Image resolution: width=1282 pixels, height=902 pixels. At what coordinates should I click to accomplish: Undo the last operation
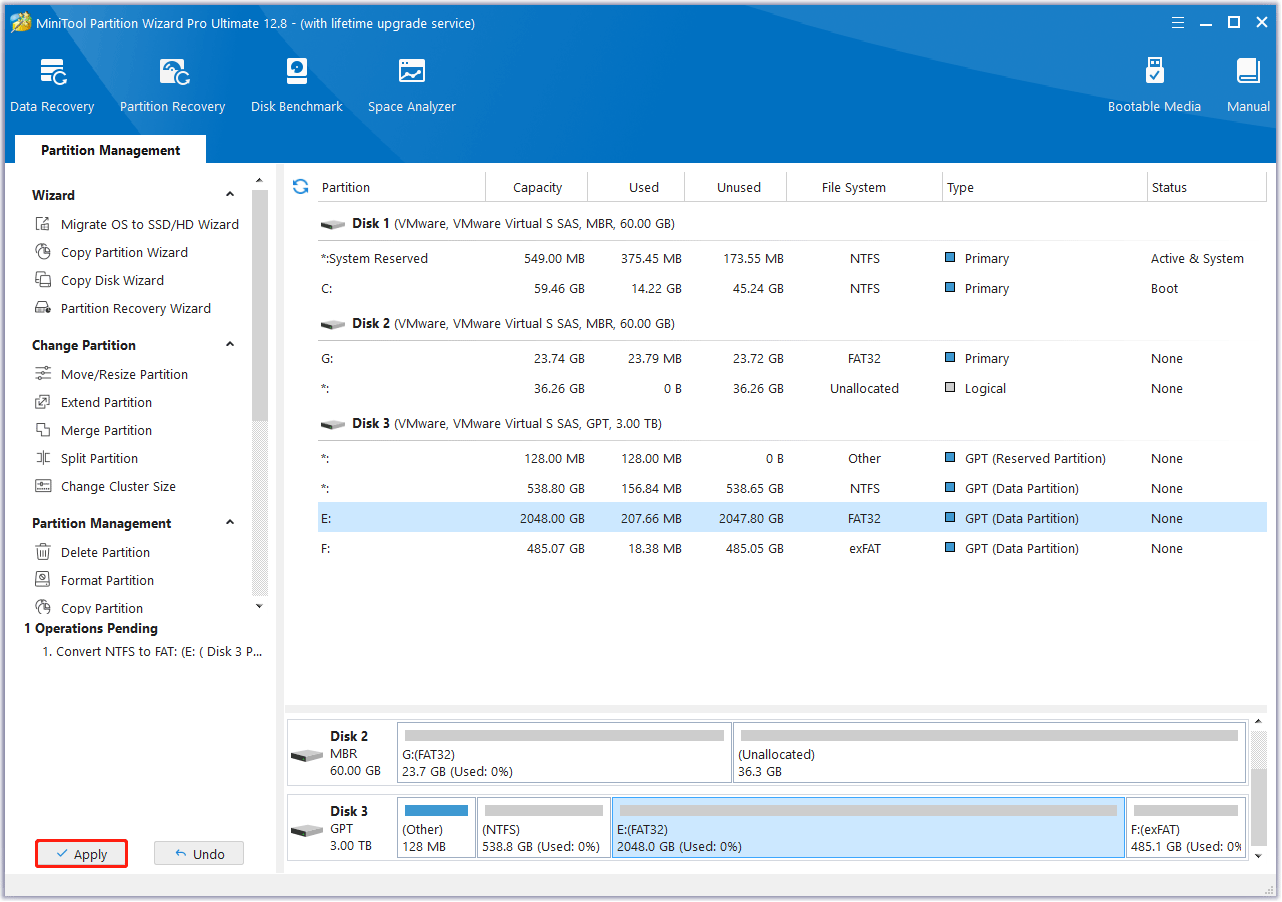point(199,854)
